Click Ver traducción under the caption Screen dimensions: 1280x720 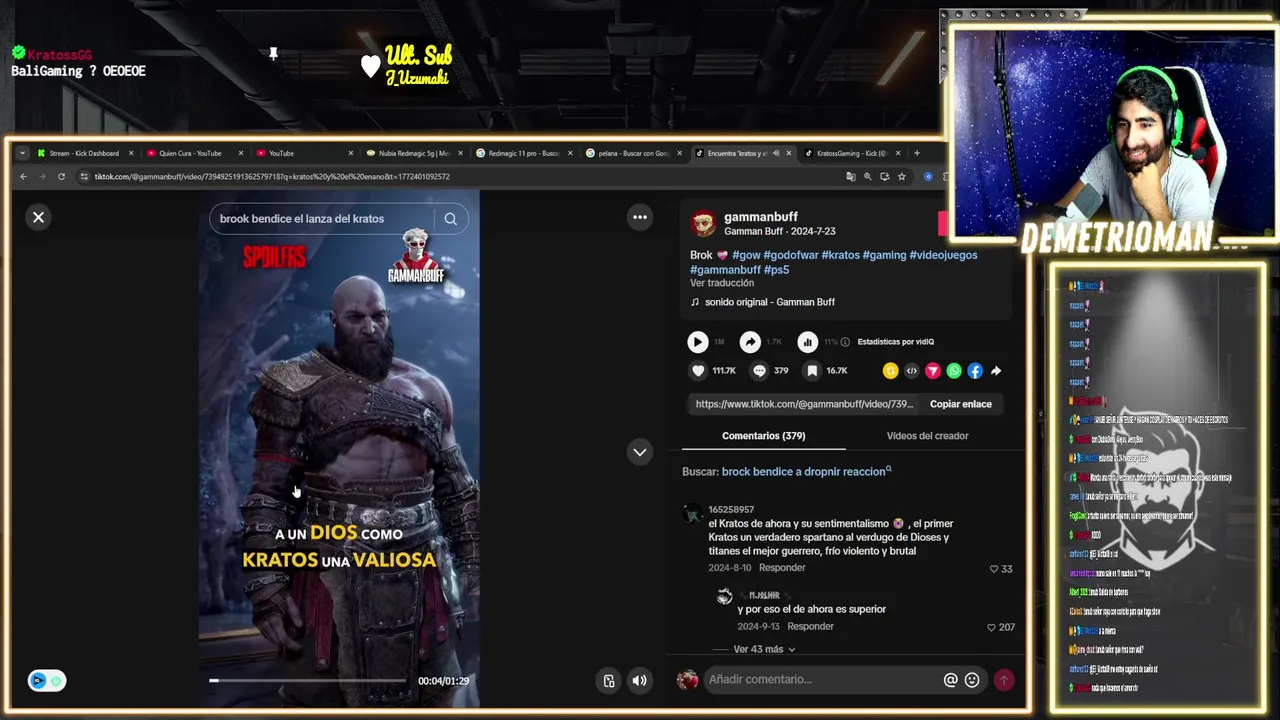point(722,283)
